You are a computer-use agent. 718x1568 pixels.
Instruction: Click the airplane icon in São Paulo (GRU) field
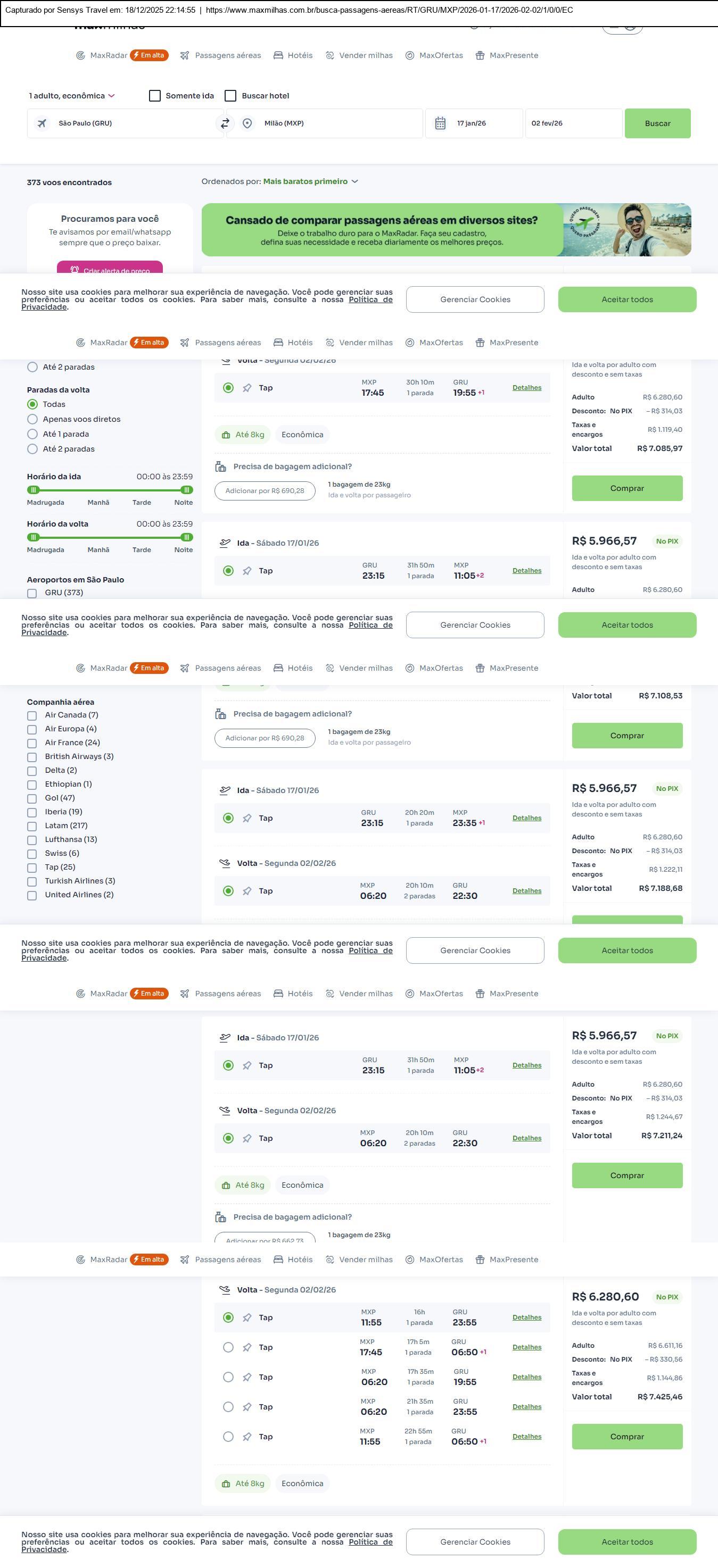point(42,123)
